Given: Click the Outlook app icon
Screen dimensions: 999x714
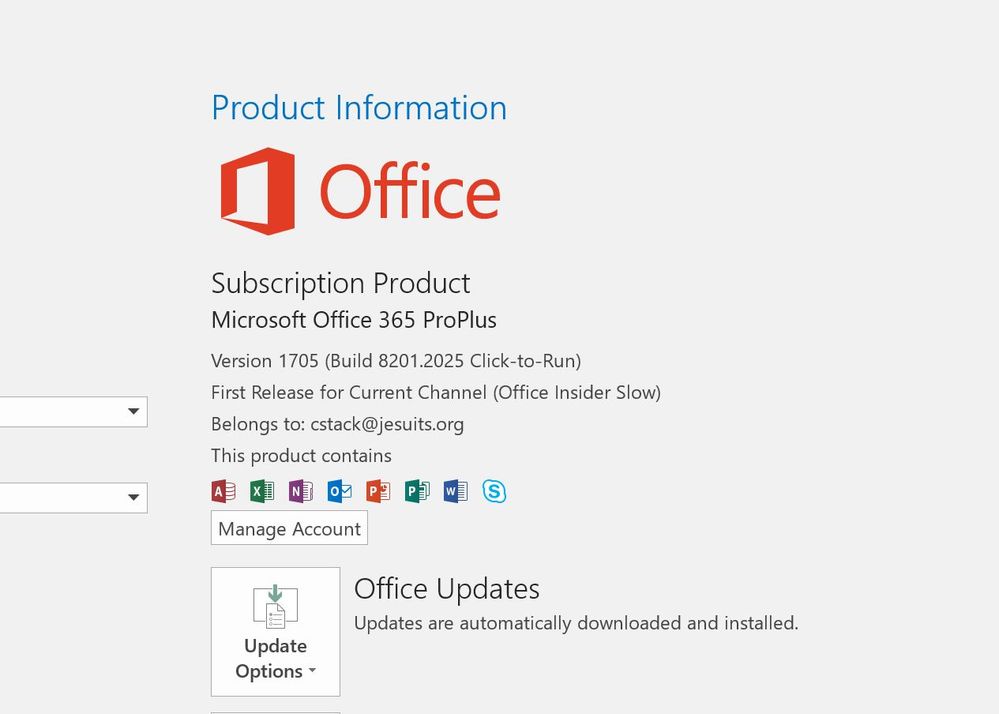Looking at the screenshot, I should point(340,491).
